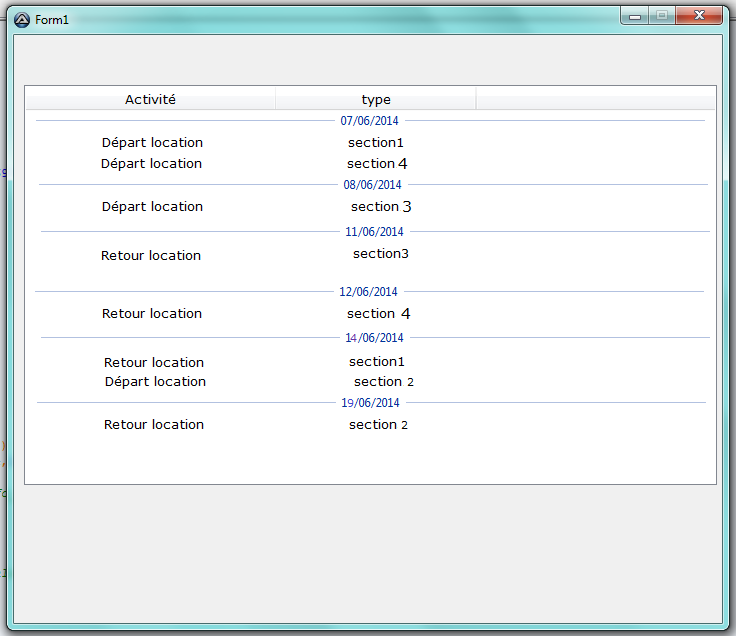736x636 pixels.
Task: Click the 11/06/2014 date group header
Action: [x=374, y=232]
